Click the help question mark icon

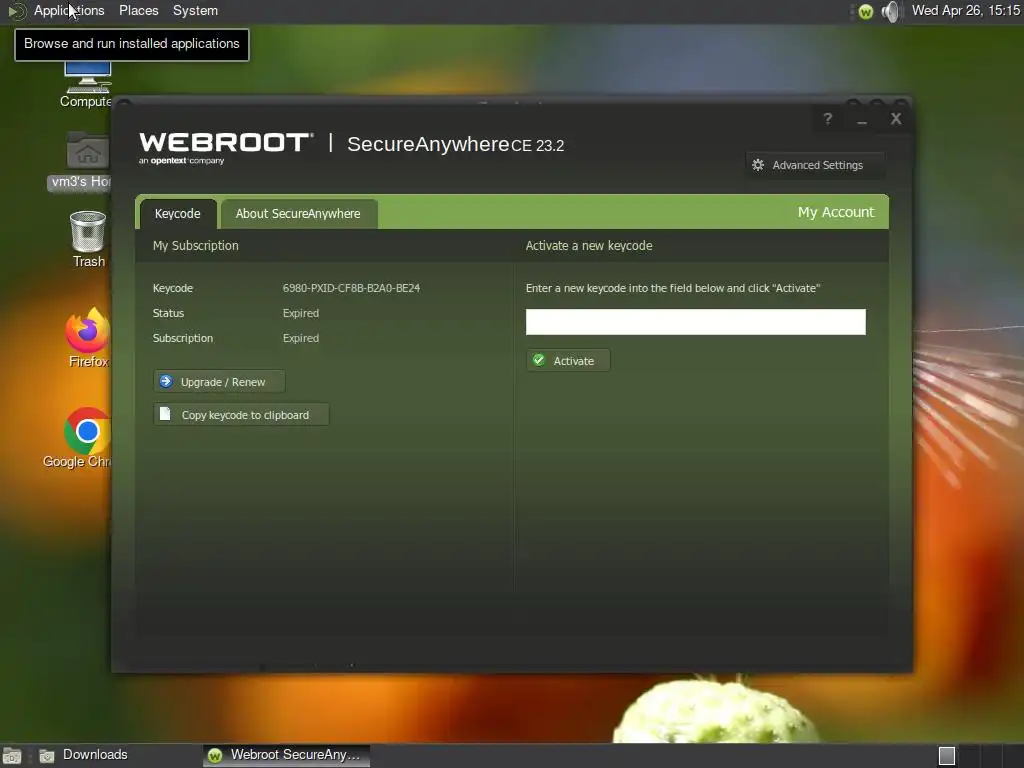(827, 119)
